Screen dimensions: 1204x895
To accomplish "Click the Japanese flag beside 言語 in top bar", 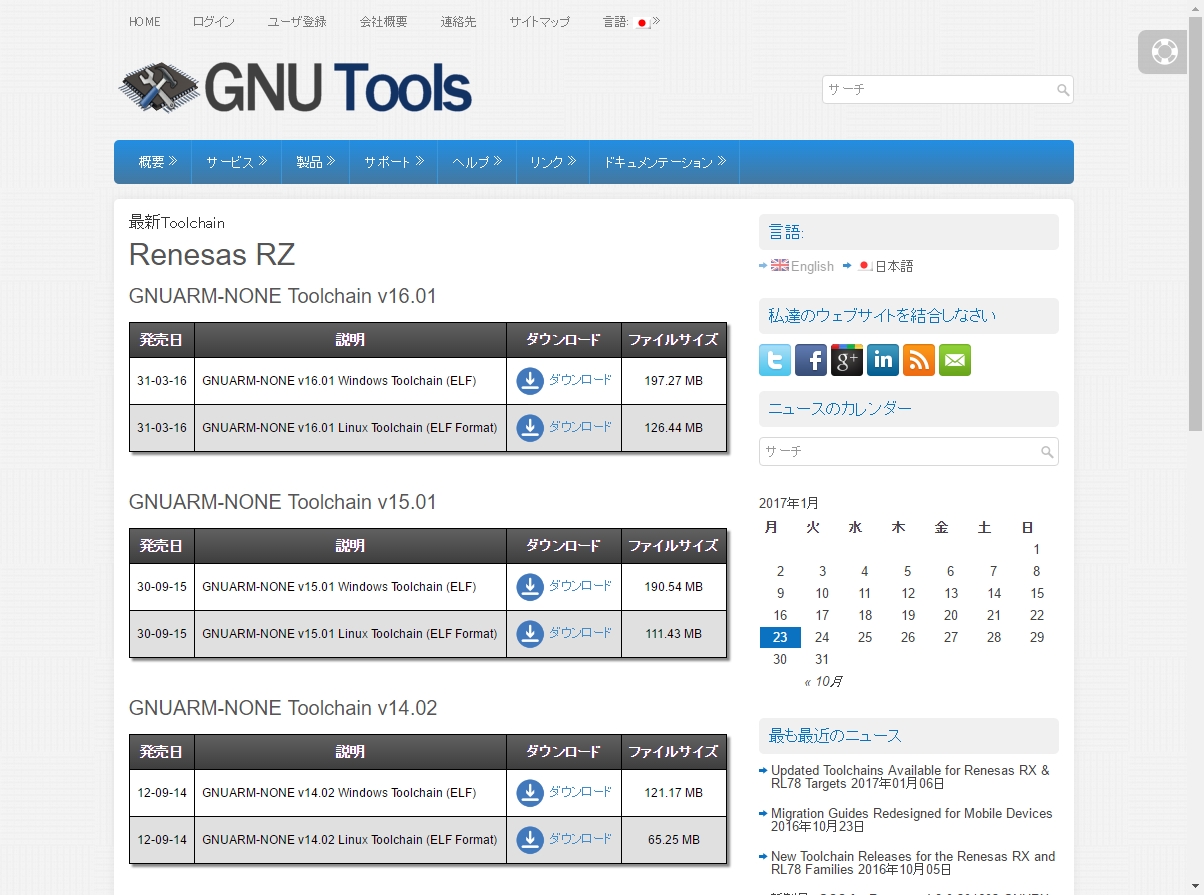I will 643,22.
